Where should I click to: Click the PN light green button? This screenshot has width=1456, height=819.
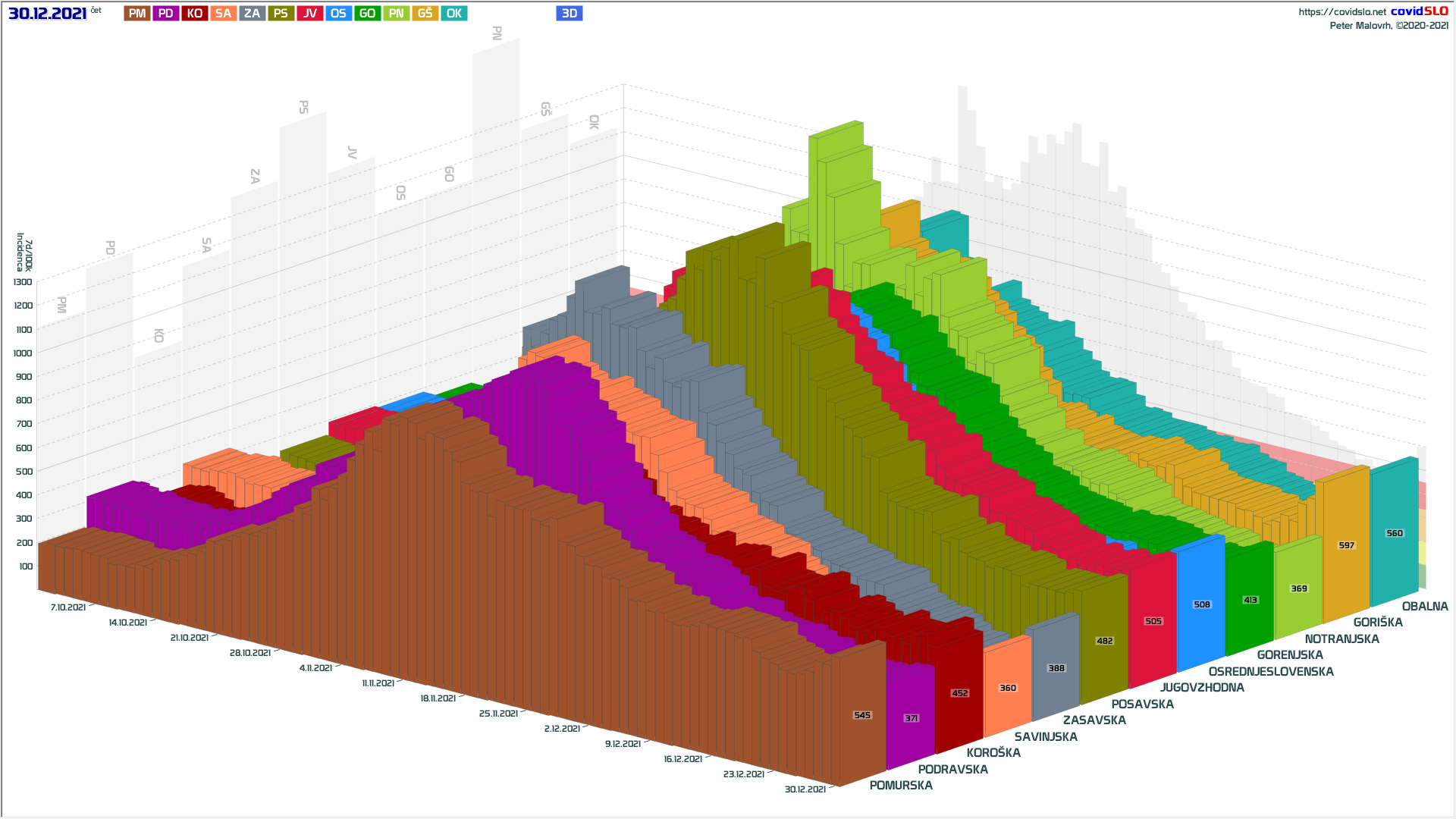[x=397, y=14]
